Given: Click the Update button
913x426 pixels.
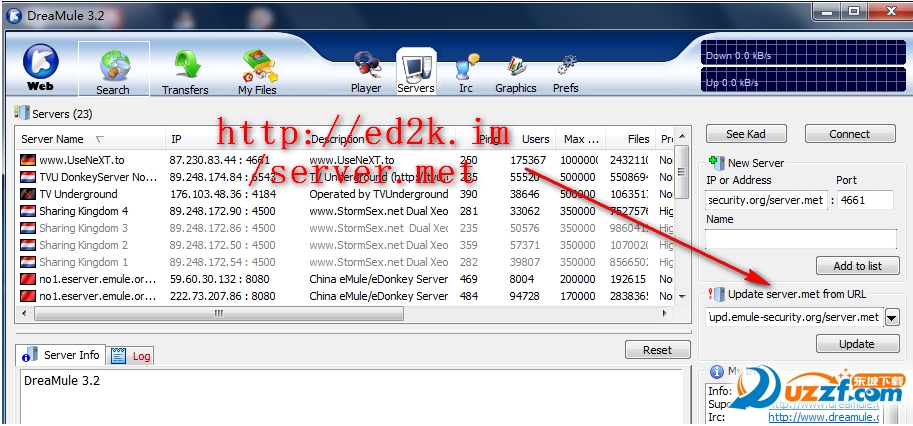Looking at the screenshot, I should tap(857, 344).
